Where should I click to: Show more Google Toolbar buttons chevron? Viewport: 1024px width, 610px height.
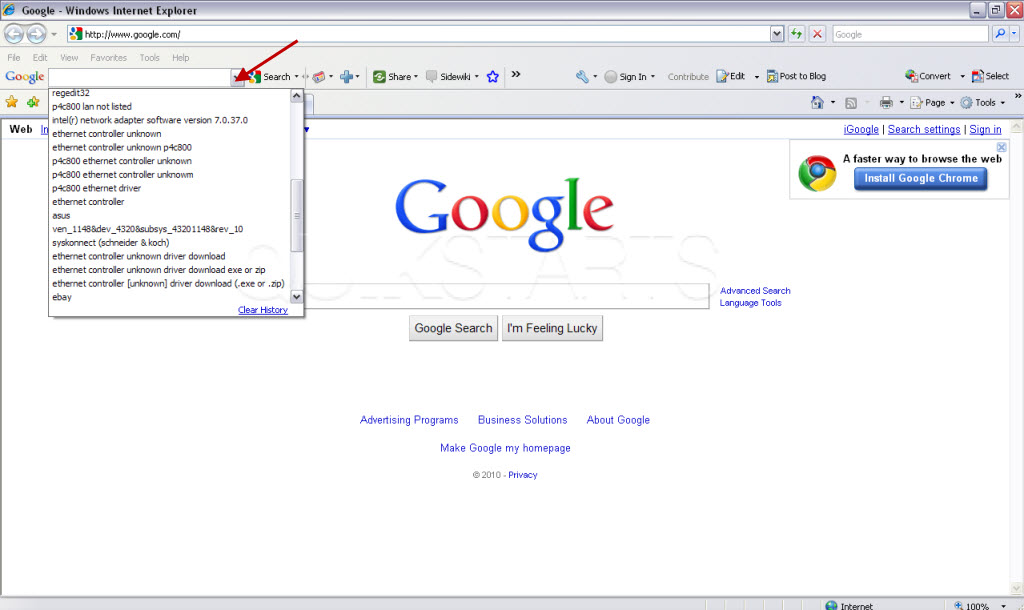pyautogui.click(x=516, y=74)
